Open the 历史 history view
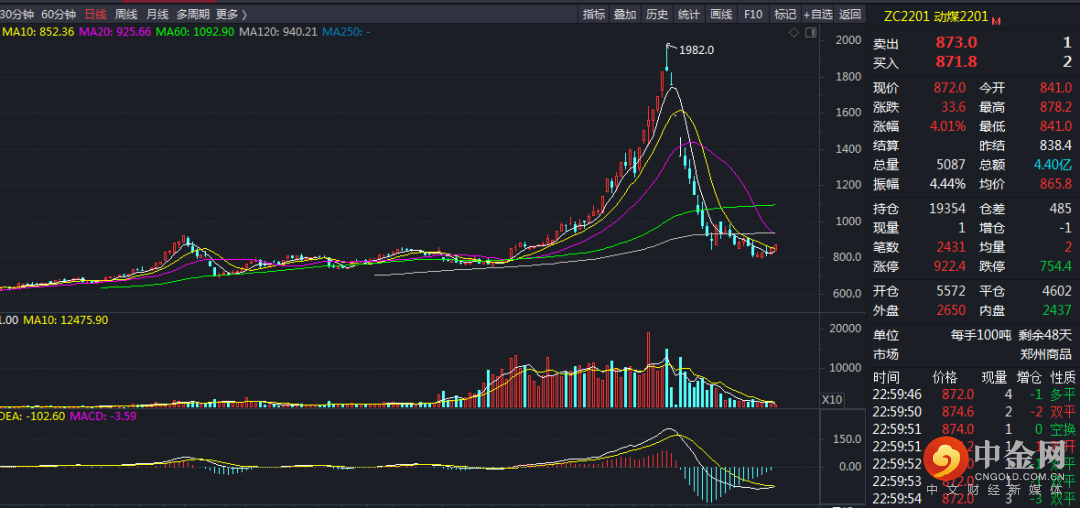 (x=657, y=14)
